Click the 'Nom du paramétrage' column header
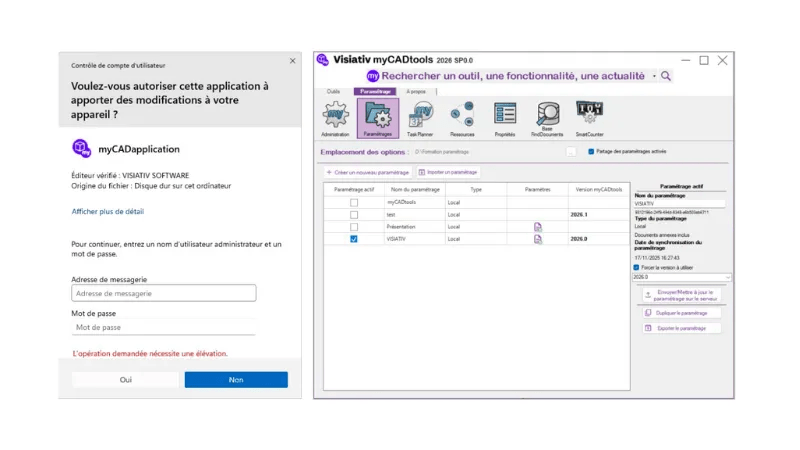 415,189
